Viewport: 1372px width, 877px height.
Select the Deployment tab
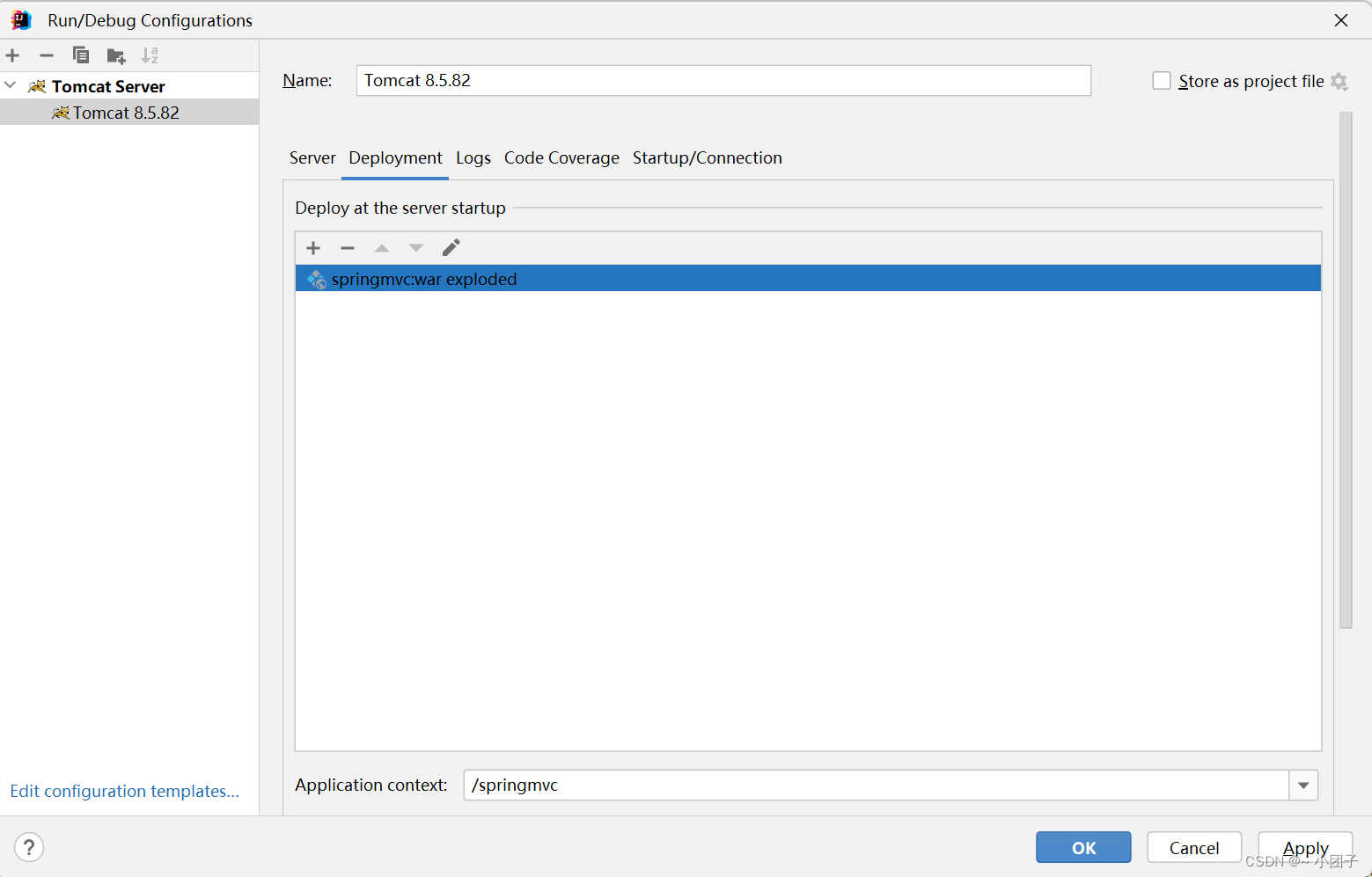point(395,158)
